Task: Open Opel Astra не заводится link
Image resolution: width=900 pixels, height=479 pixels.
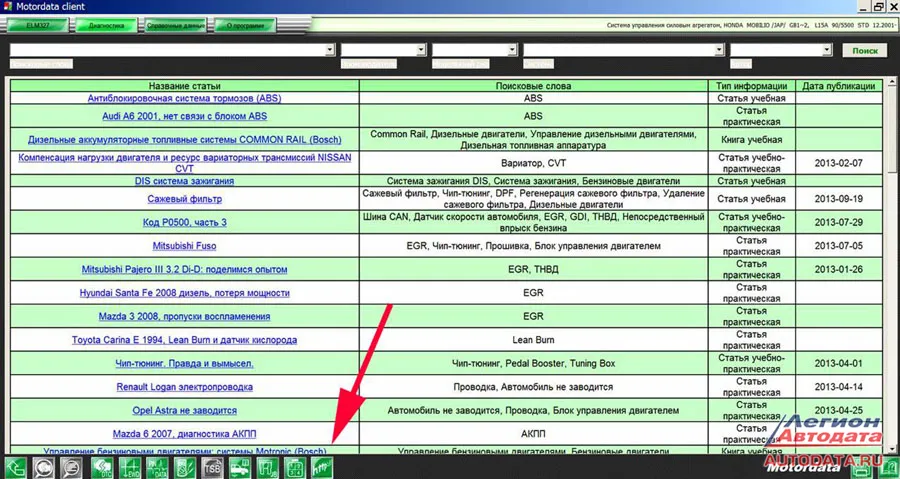Action: pyautogui.click(x=184, y=411)
